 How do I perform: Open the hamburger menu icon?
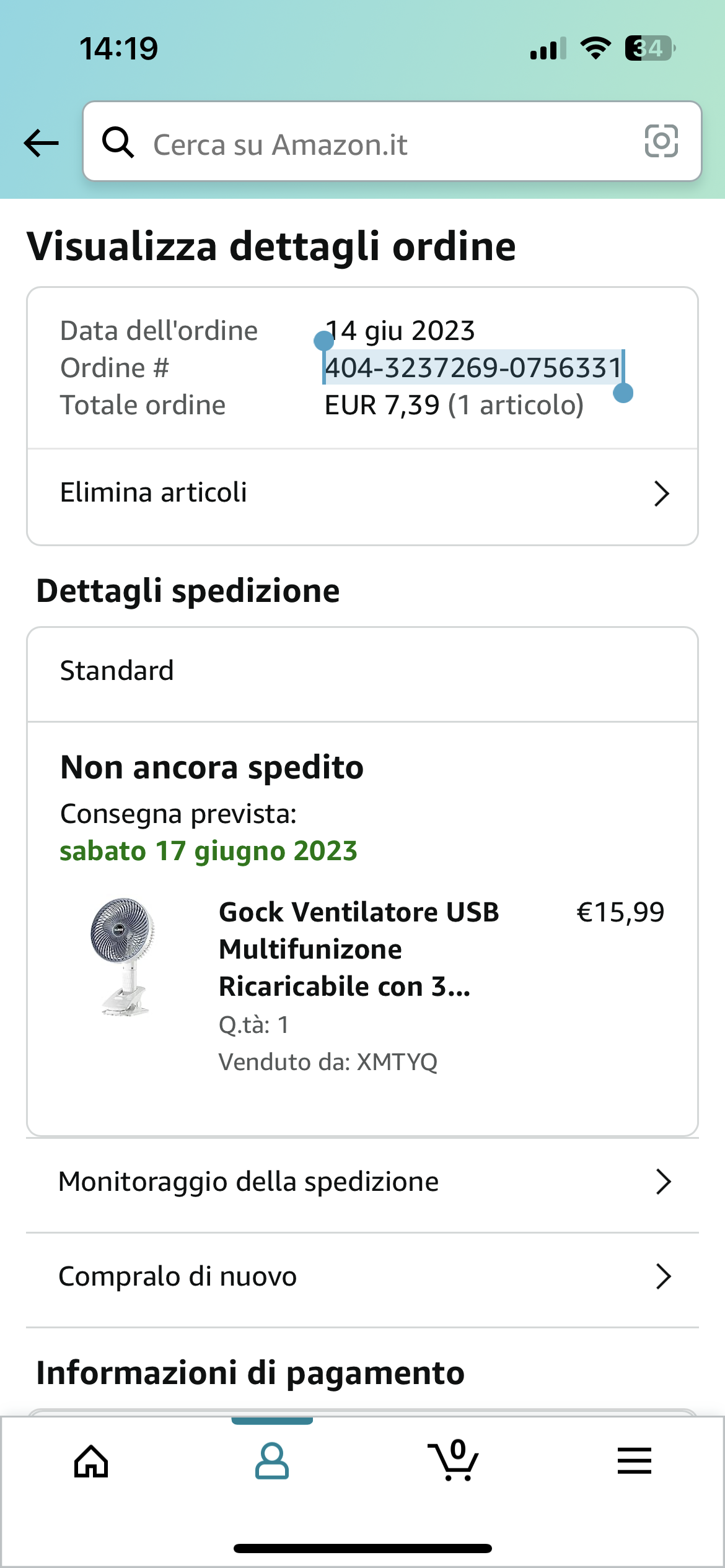coord(635,1461)
